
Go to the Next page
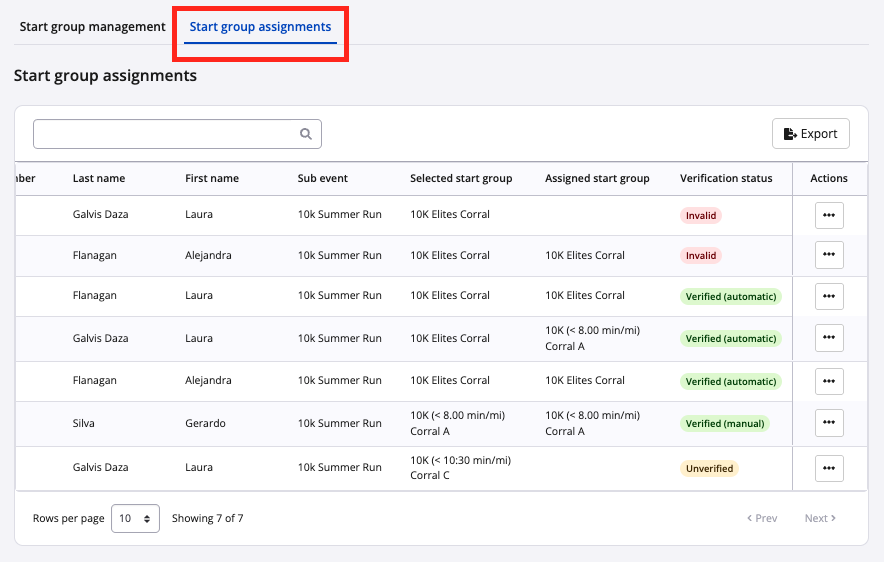coord(820,519)
